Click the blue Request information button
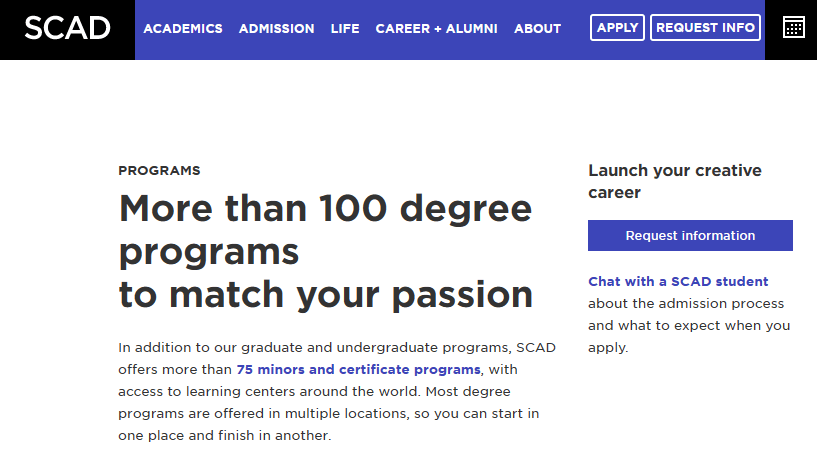This screenshot has height=468, width=817. click(690, 236)
